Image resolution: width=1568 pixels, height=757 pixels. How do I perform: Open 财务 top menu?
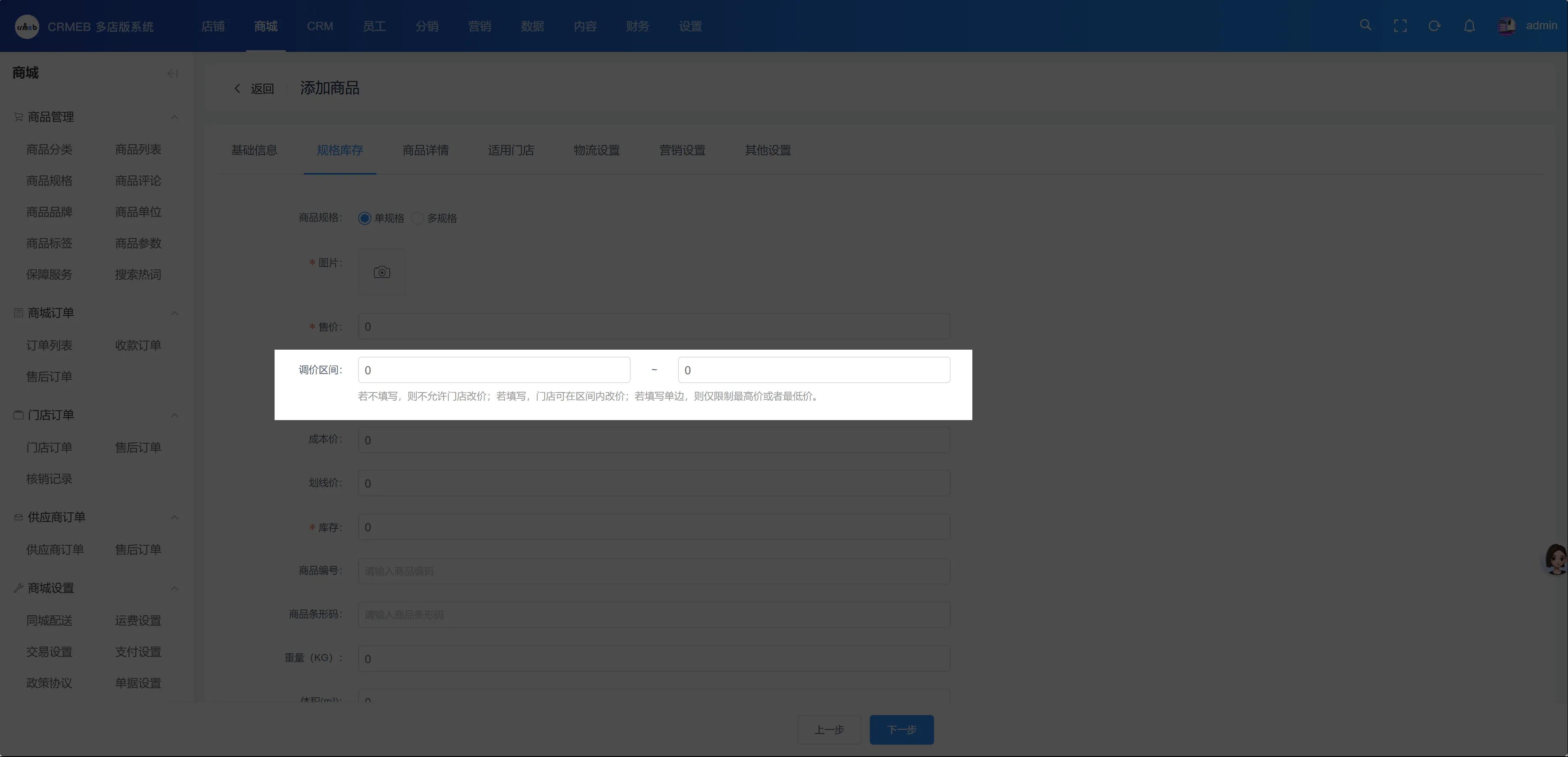click(638, 26)
